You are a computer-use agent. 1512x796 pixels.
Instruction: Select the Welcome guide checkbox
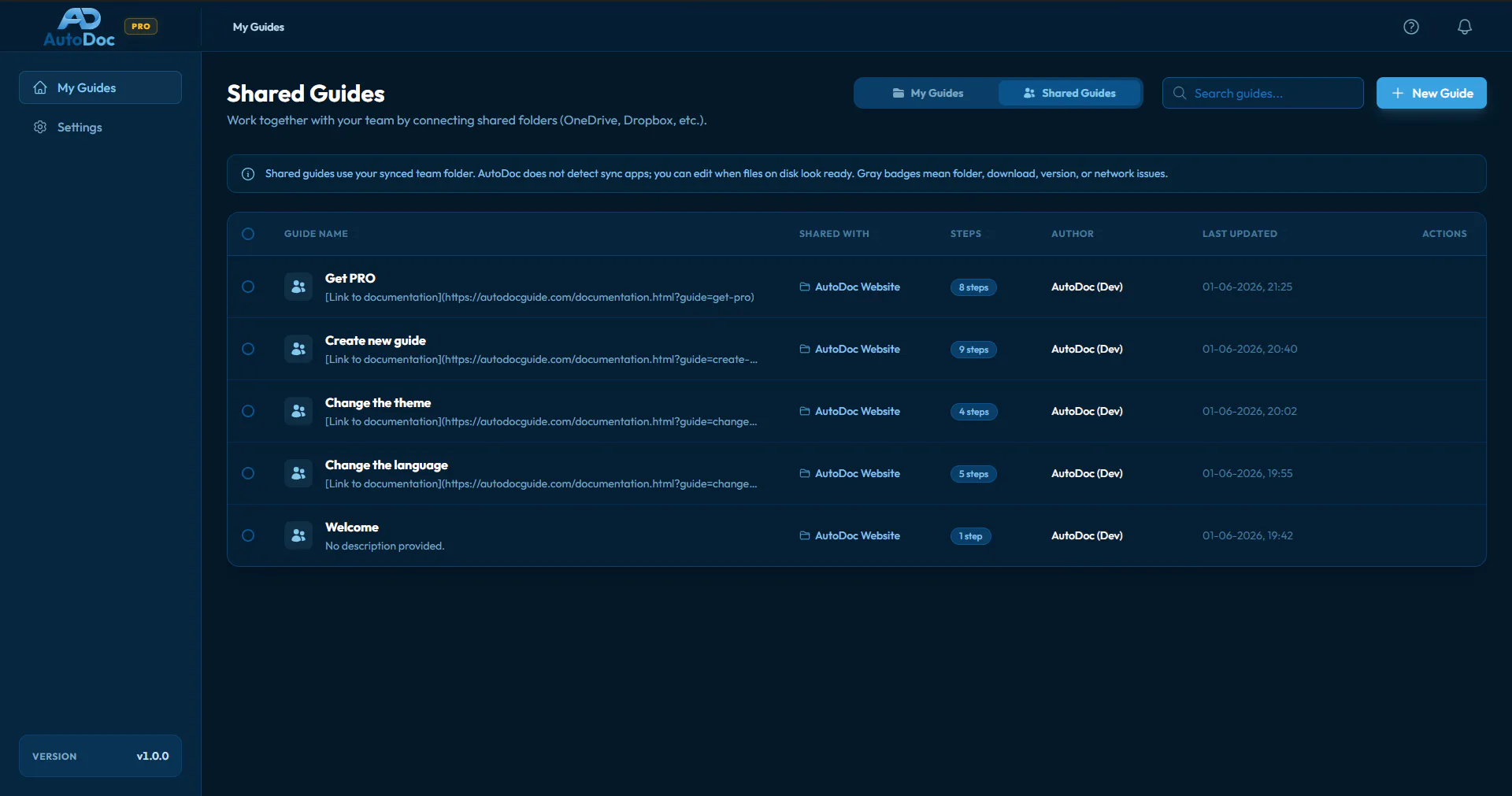(x=248, y=535)
